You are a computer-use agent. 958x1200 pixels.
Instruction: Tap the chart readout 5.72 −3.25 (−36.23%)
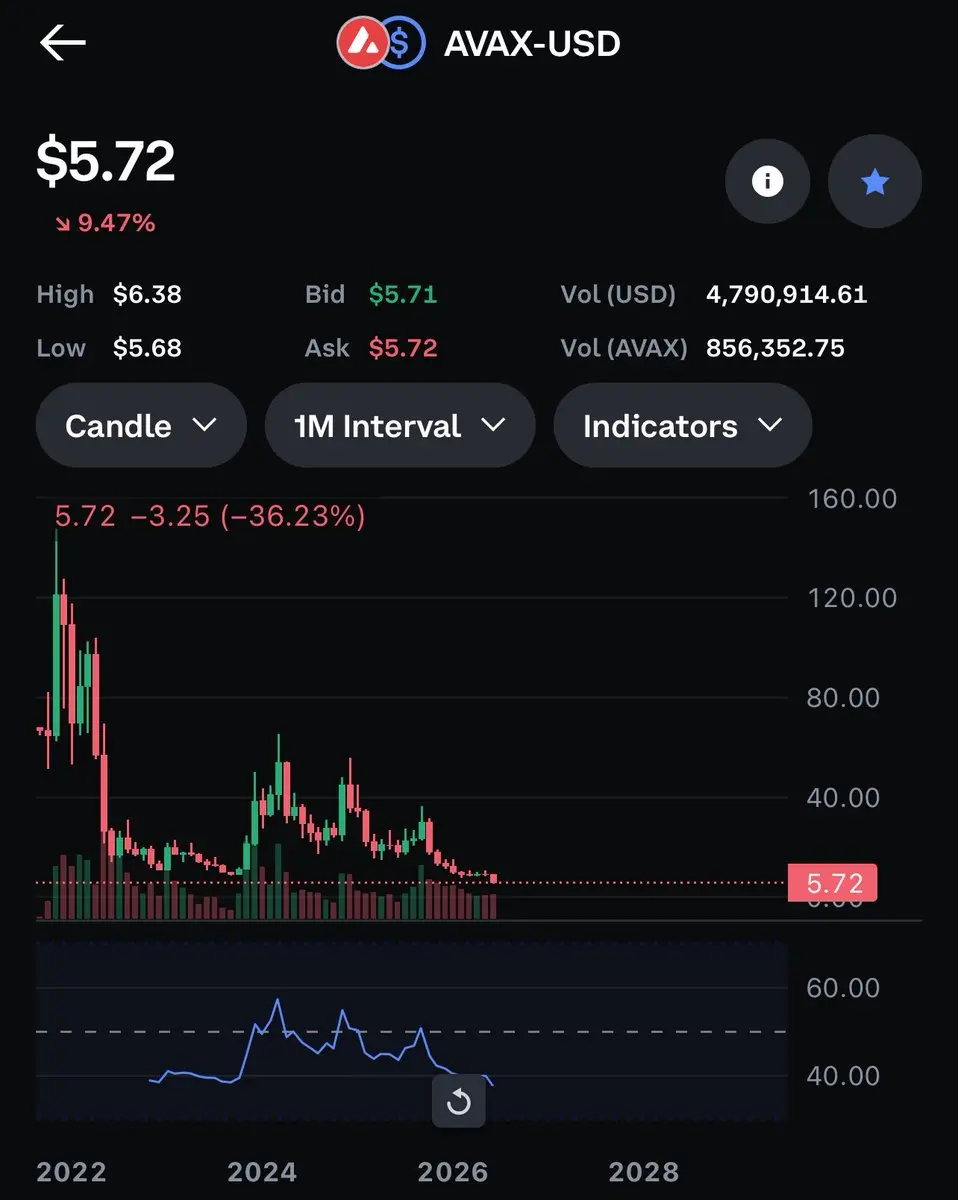(210, 517)
